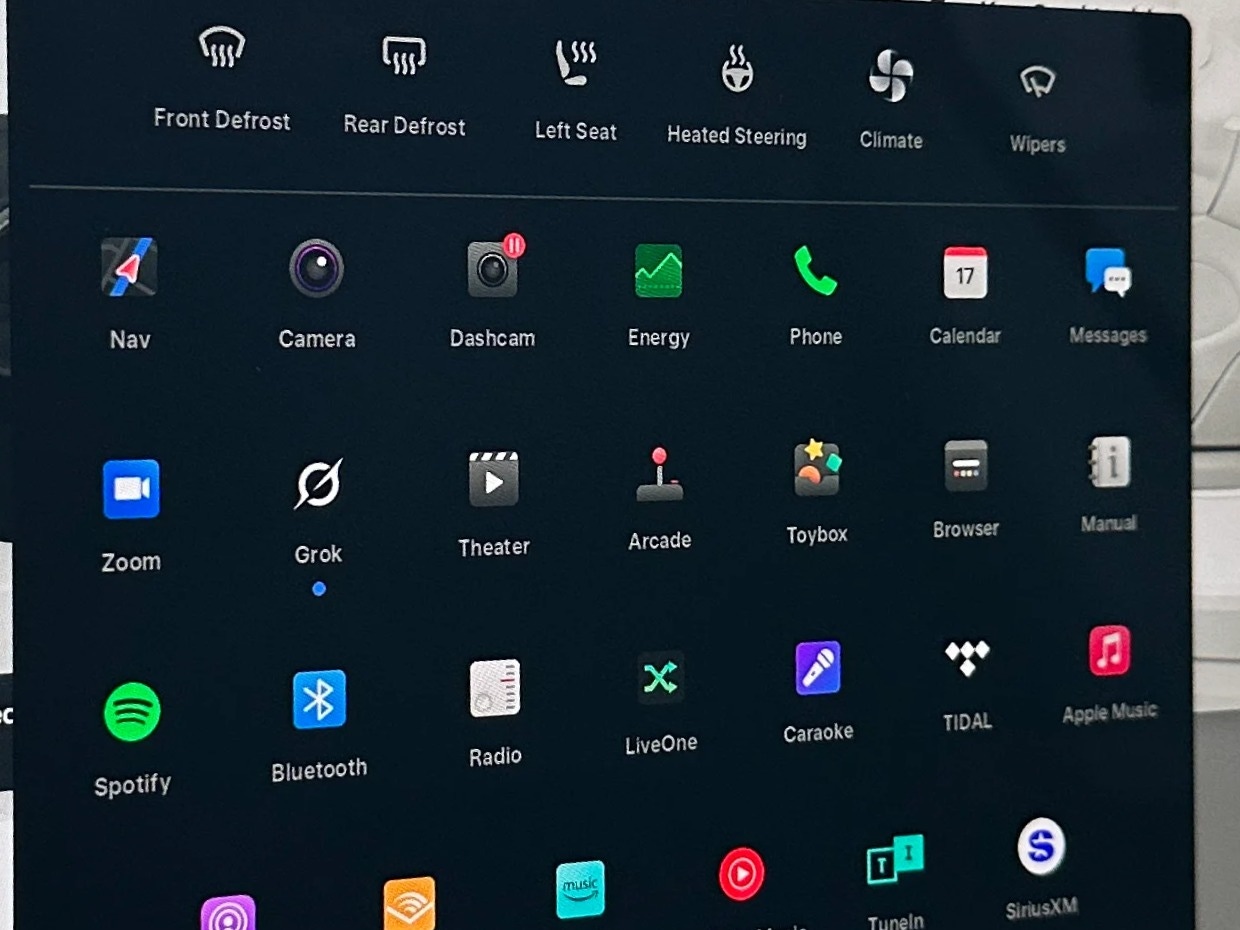Turn on the Left Seat heater
This screenshot has height=930, width=1240.
coord(575,64)
